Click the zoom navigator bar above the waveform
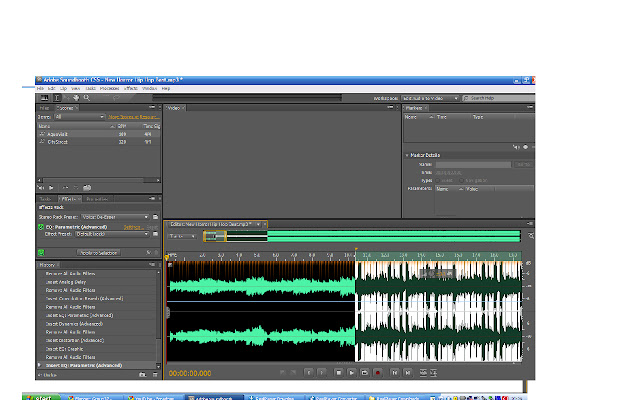Screen dimensions: 640x400 coord(360,236)
